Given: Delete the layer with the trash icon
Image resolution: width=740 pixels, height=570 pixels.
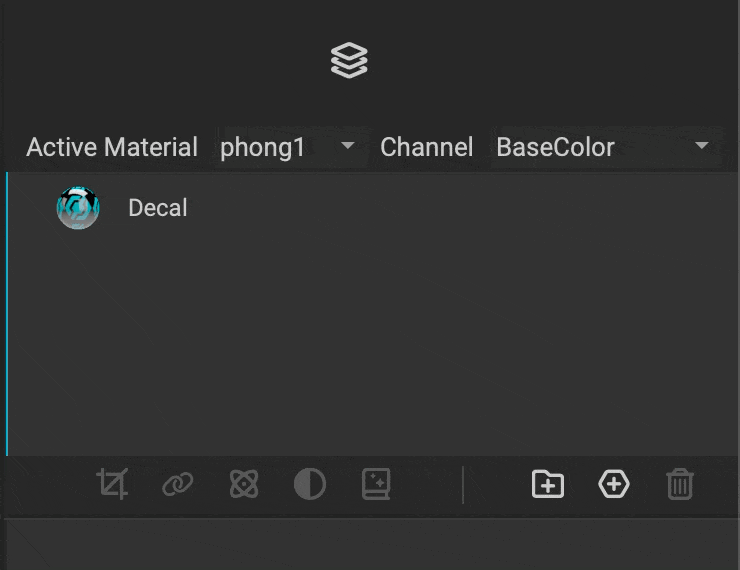Looking at the screenshot, I should click(680, 485).
